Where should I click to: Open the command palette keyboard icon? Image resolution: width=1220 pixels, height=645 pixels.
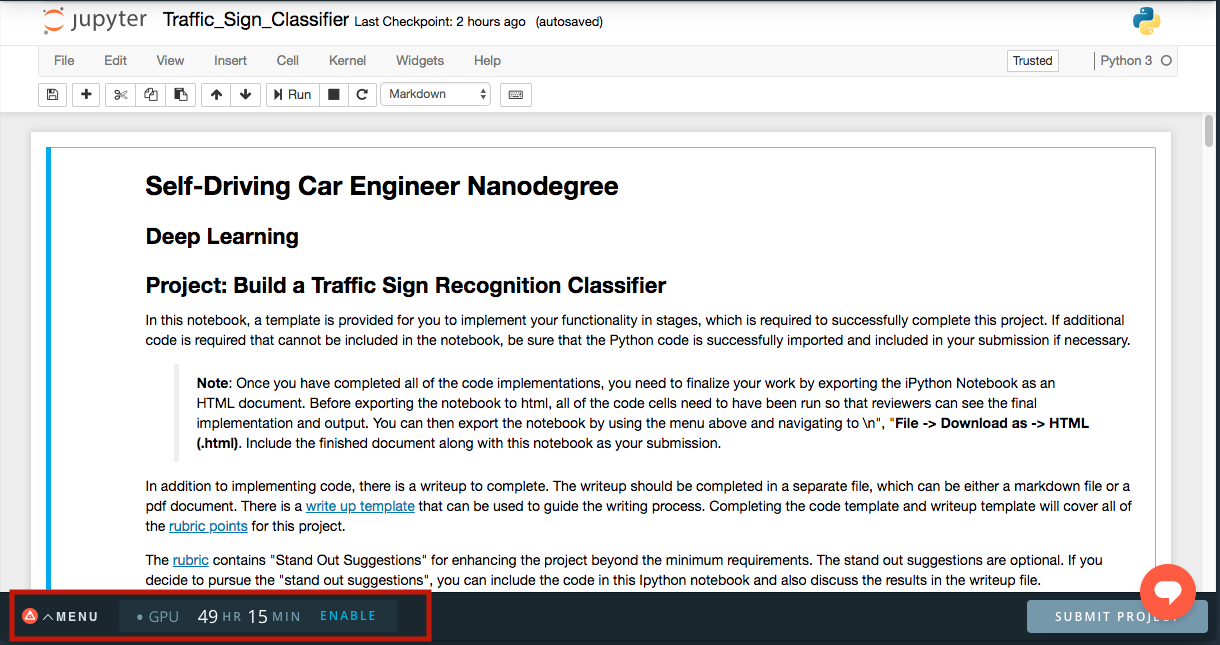pos(516,94)
